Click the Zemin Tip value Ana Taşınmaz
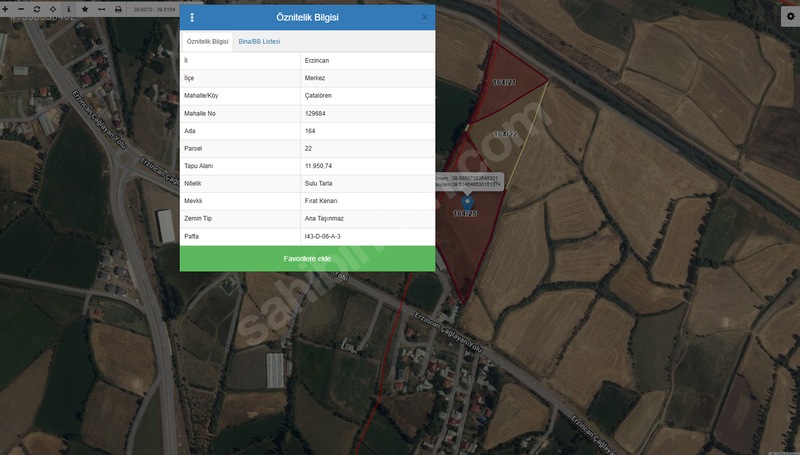 point(324,218)
